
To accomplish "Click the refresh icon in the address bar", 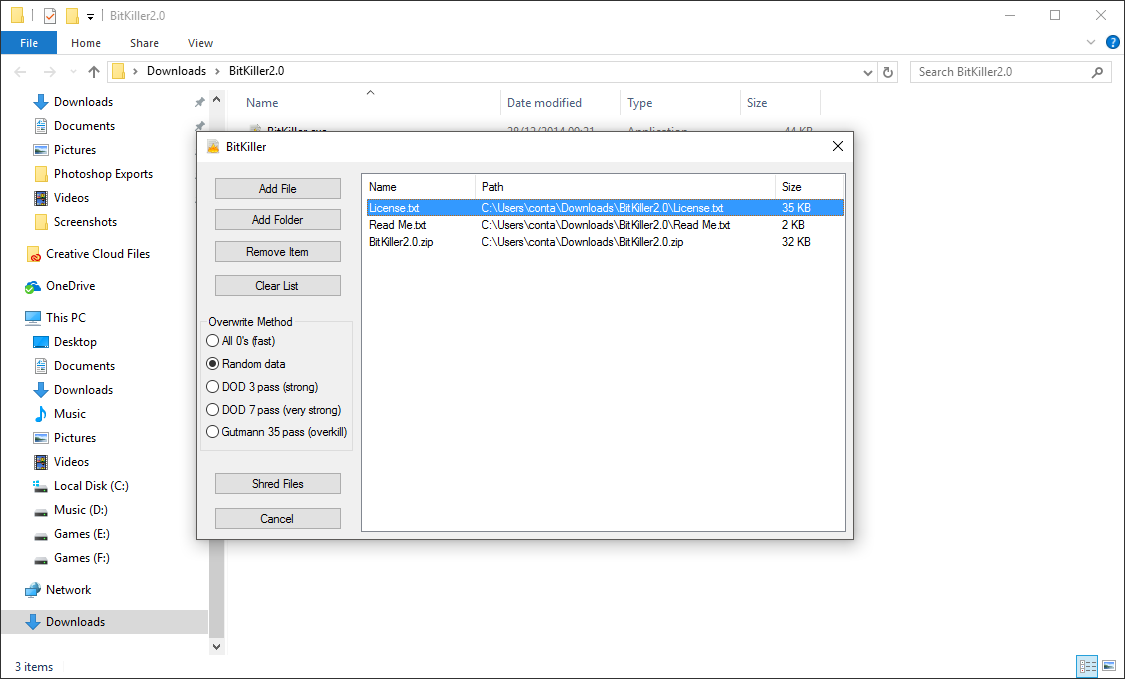I will pyautogui.click(x=888, y=71).
